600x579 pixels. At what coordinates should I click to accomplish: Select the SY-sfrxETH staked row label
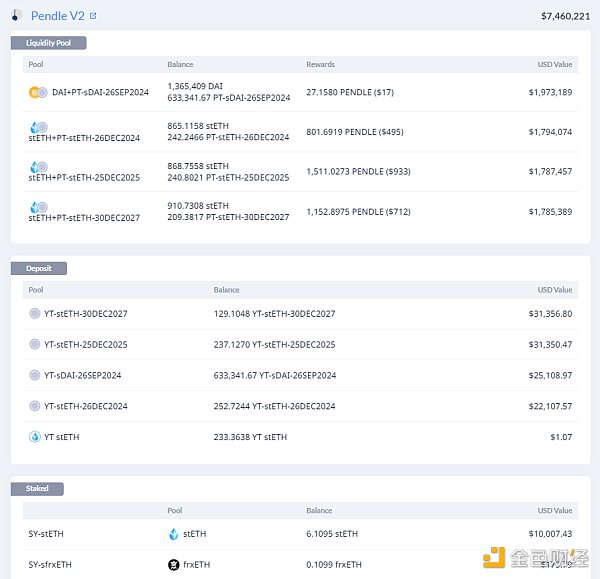pyautogui.click(x=50, y=565)
